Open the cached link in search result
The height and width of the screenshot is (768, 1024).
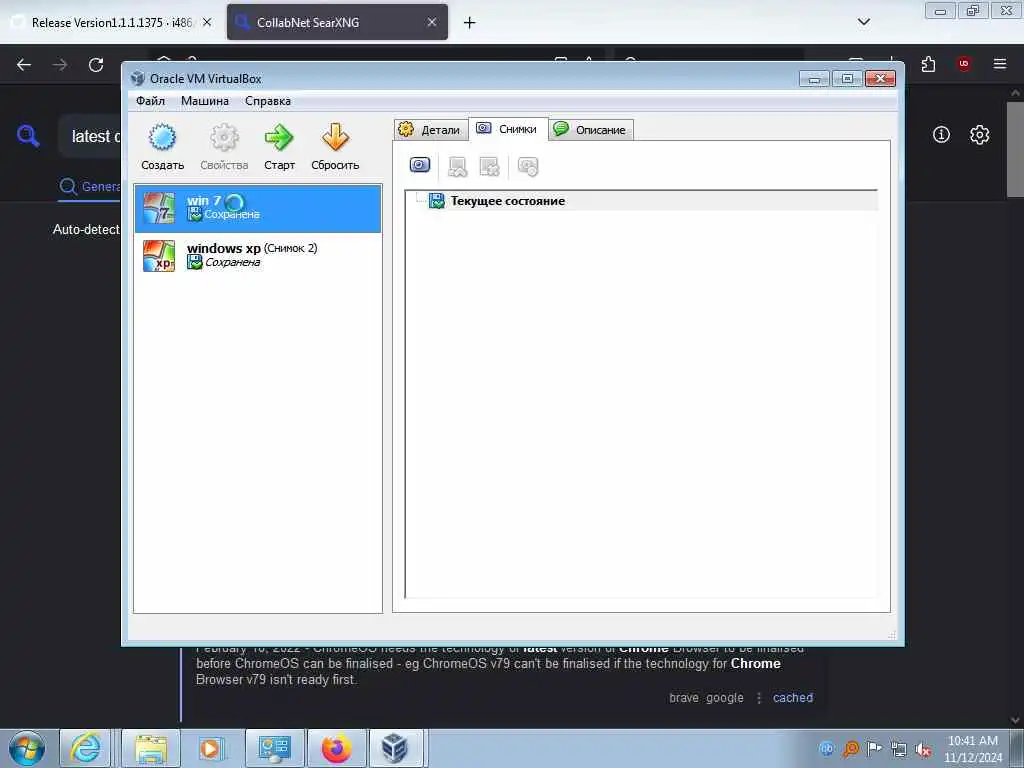coord(793,697)
